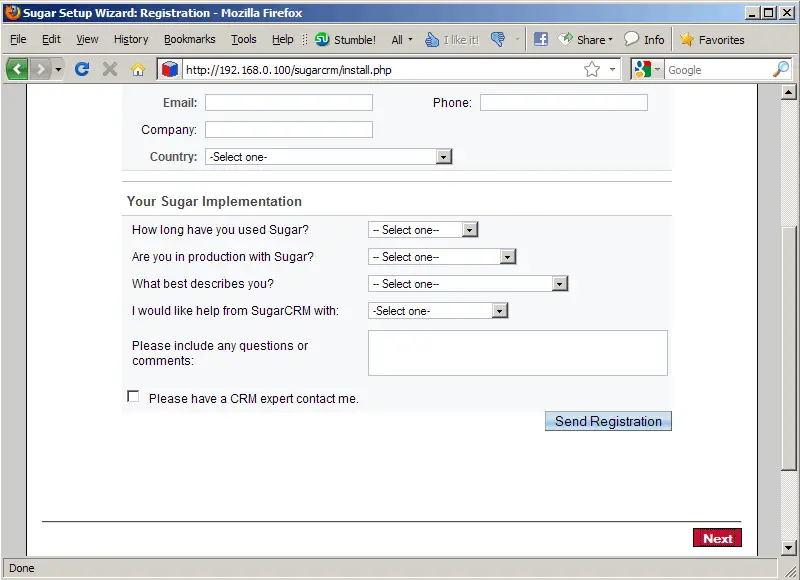Open the recent pages history dropdown arrow
Screen dimensions: 800x580
58,69
